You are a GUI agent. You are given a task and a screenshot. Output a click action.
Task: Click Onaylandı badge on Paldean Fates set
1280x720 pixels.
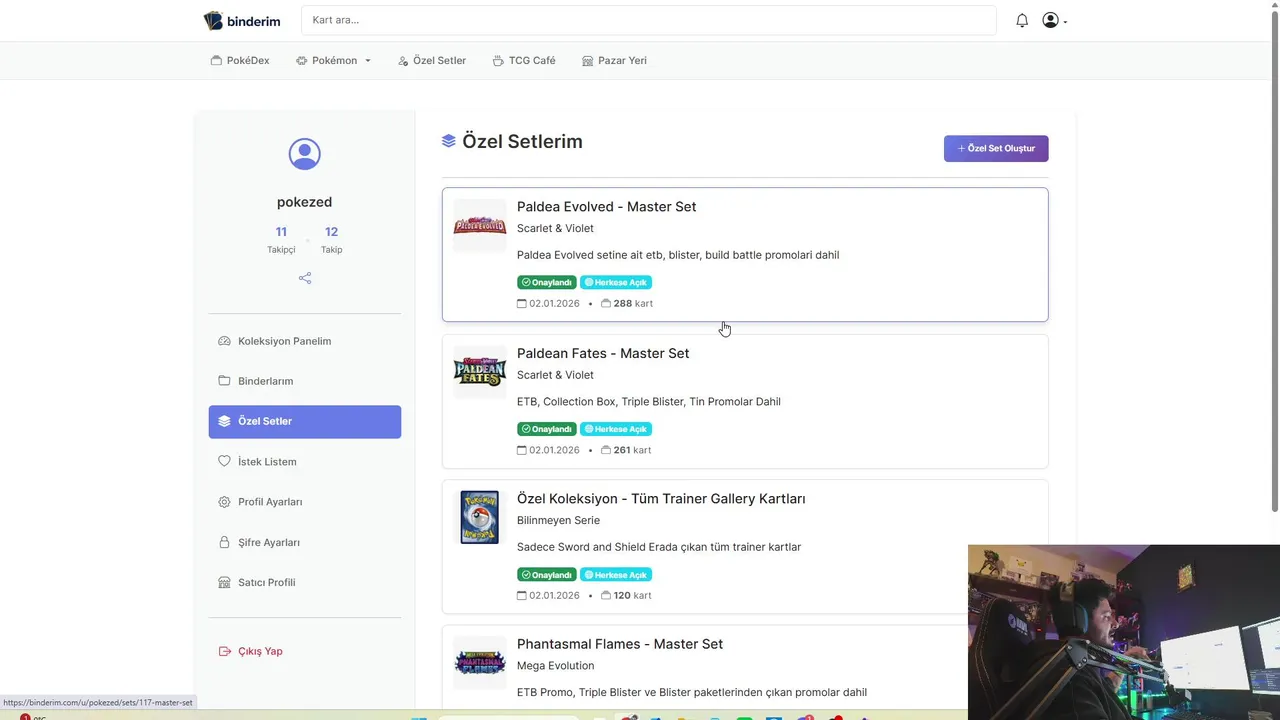[x=547, y=429]
